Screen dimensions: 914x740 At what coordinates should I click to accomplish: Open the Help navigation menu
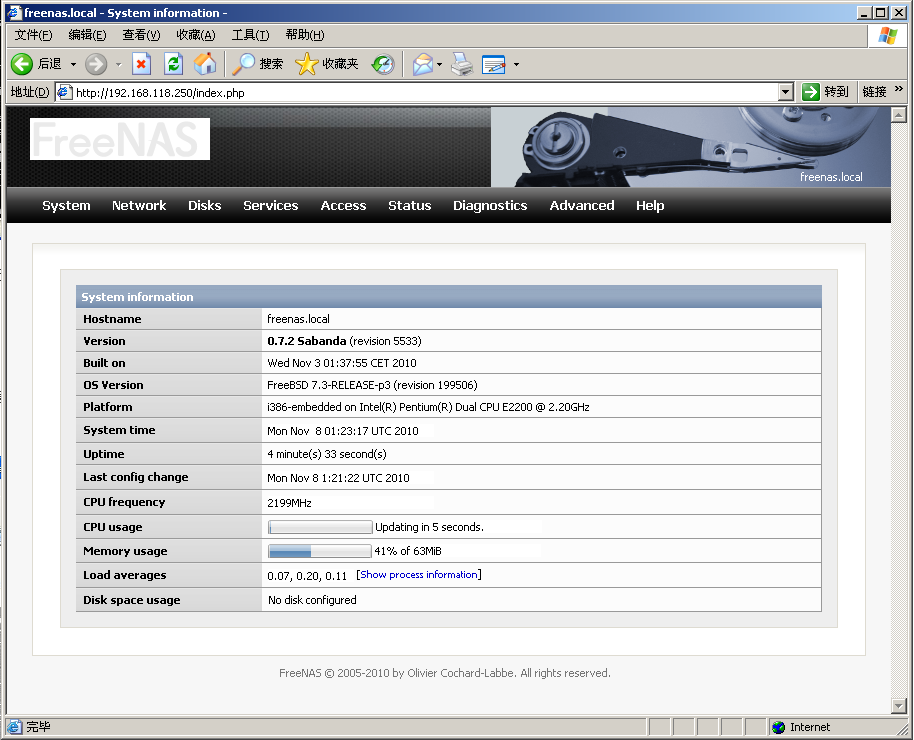pyautogui.click(x=650, y=205)
